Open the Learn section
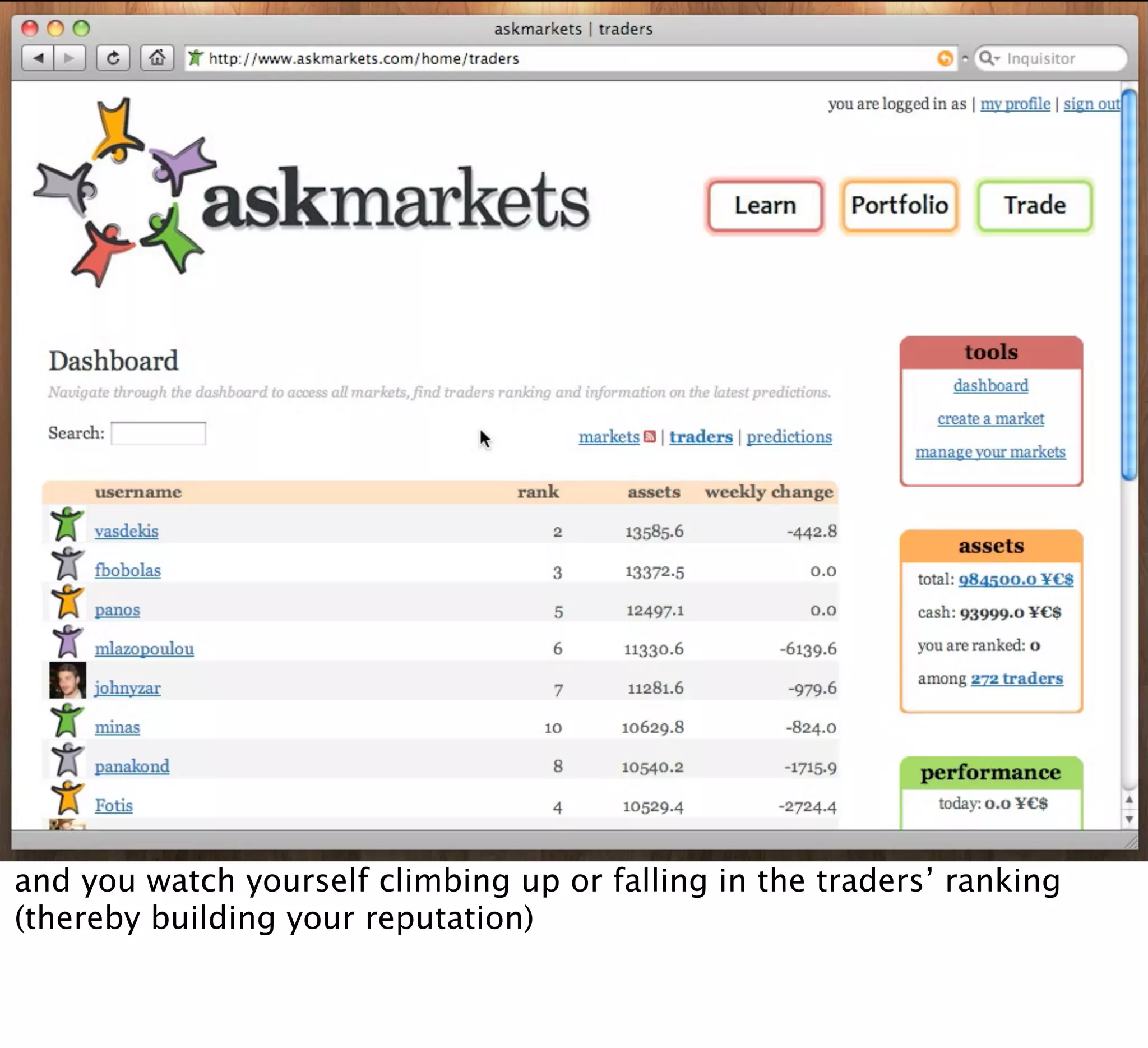Viewport: 1148px width, 1048px height. click(765, 206)
